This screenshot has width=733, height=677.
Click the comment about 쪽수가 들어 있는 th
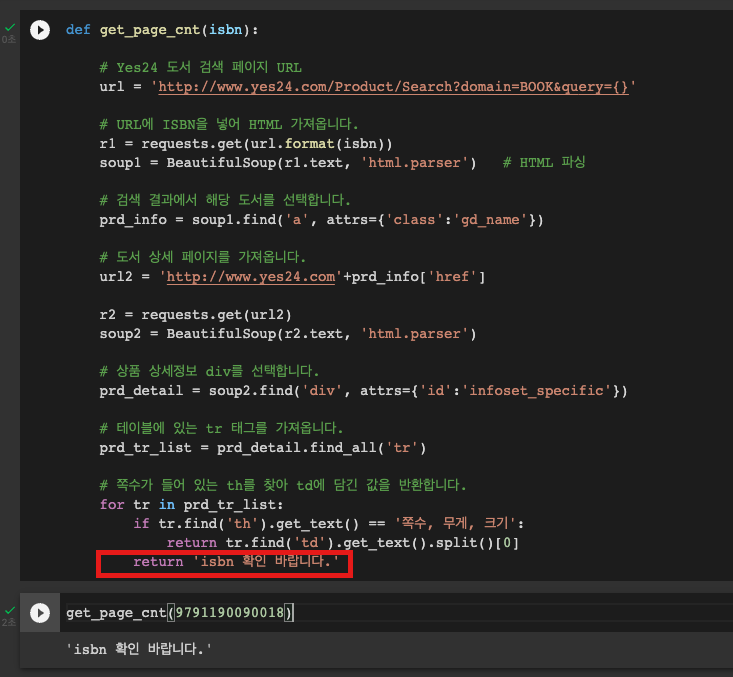click(283, 486)
